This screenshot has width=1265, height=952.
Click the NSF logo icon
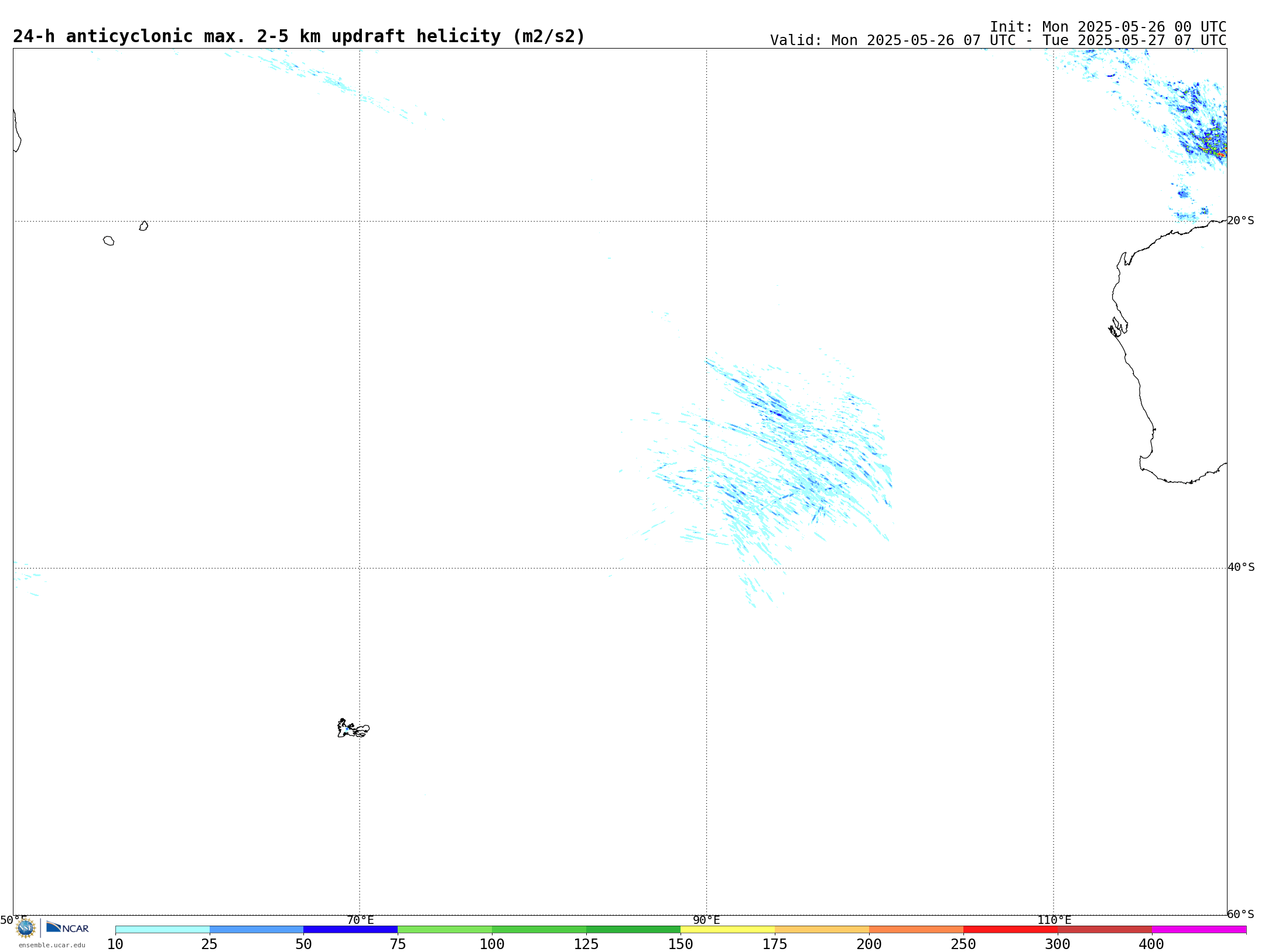pyautogui.click(x=26, y=928)
